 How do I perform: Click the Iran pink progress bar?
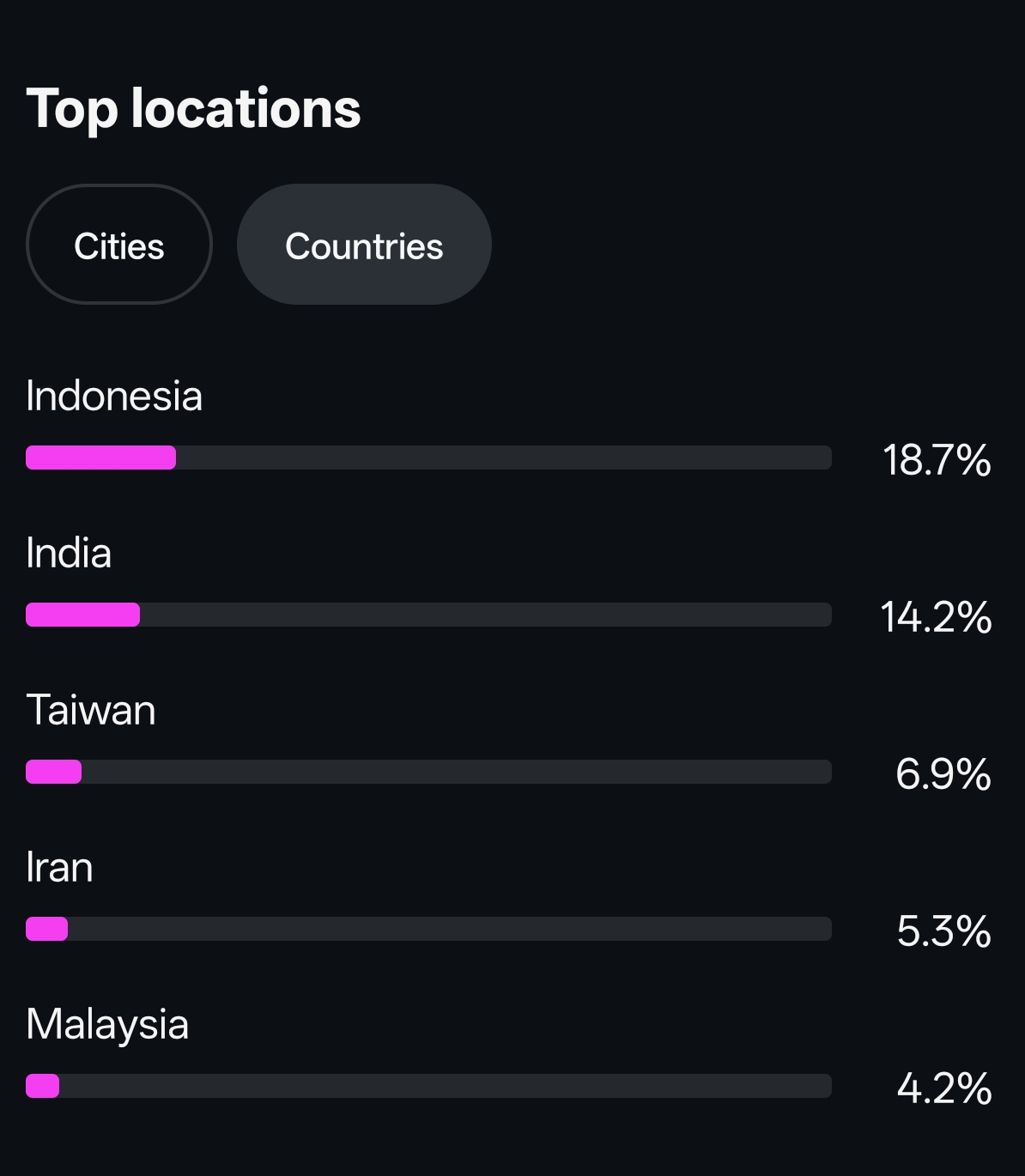[x=46, y=929]
